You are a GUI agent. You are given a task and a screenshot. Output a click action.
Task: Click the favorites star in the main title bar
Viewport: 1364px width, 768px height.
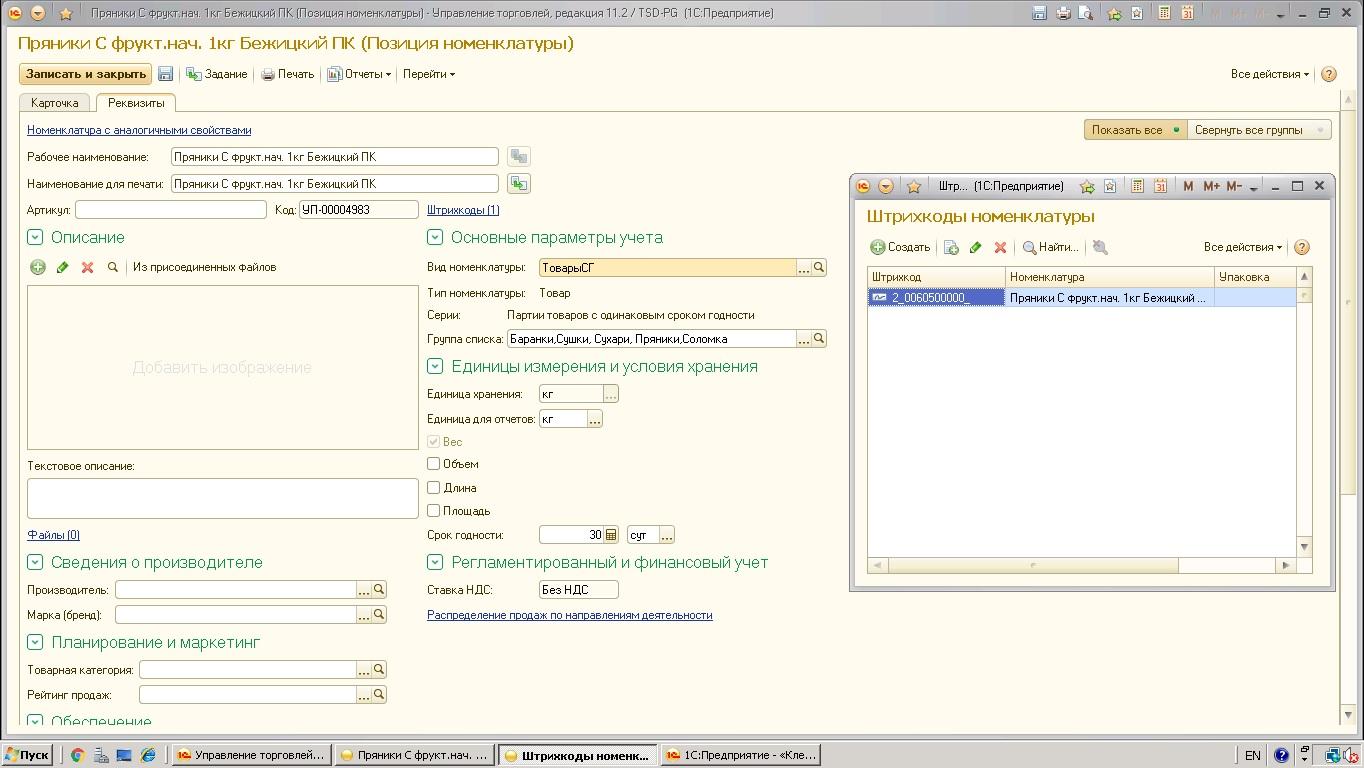(x=66, y=13)
